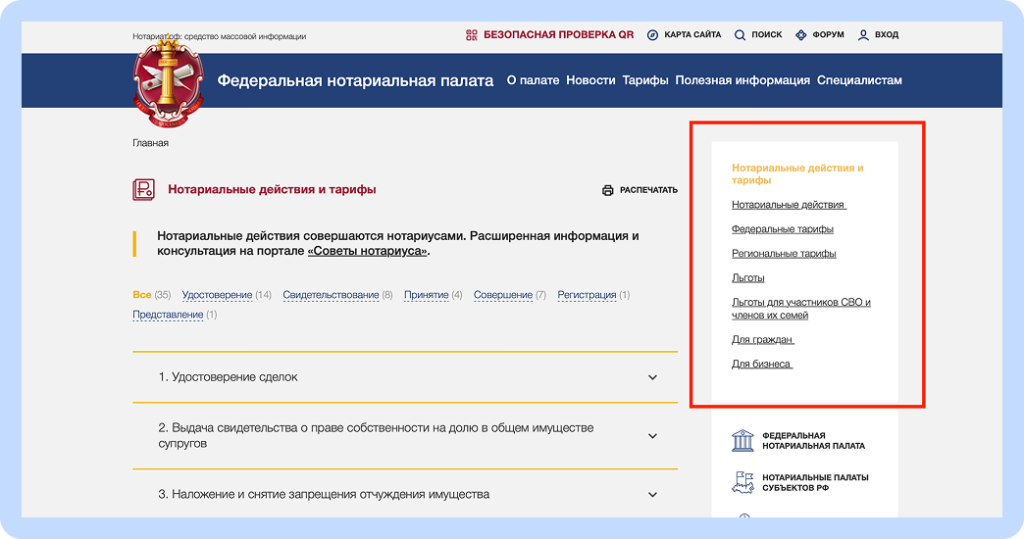Open sidebar link Льготы

coord(748,278)
